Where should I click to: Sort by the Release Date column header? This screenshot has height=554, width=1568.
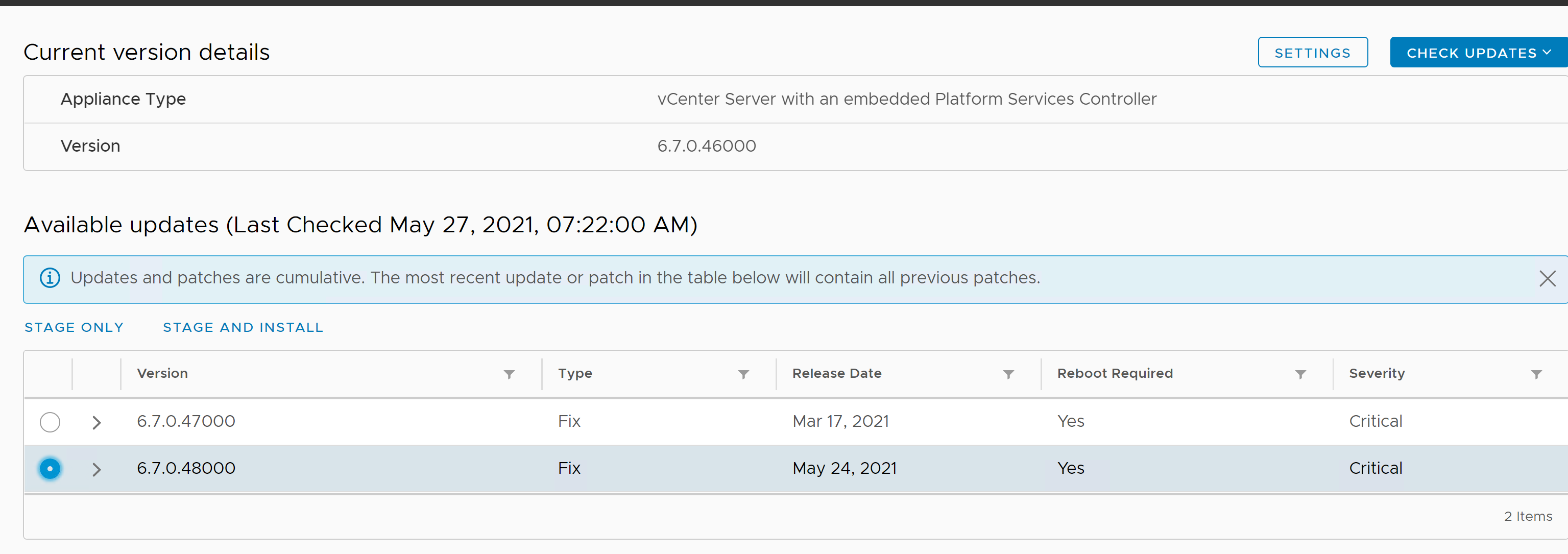coord(836,373)
